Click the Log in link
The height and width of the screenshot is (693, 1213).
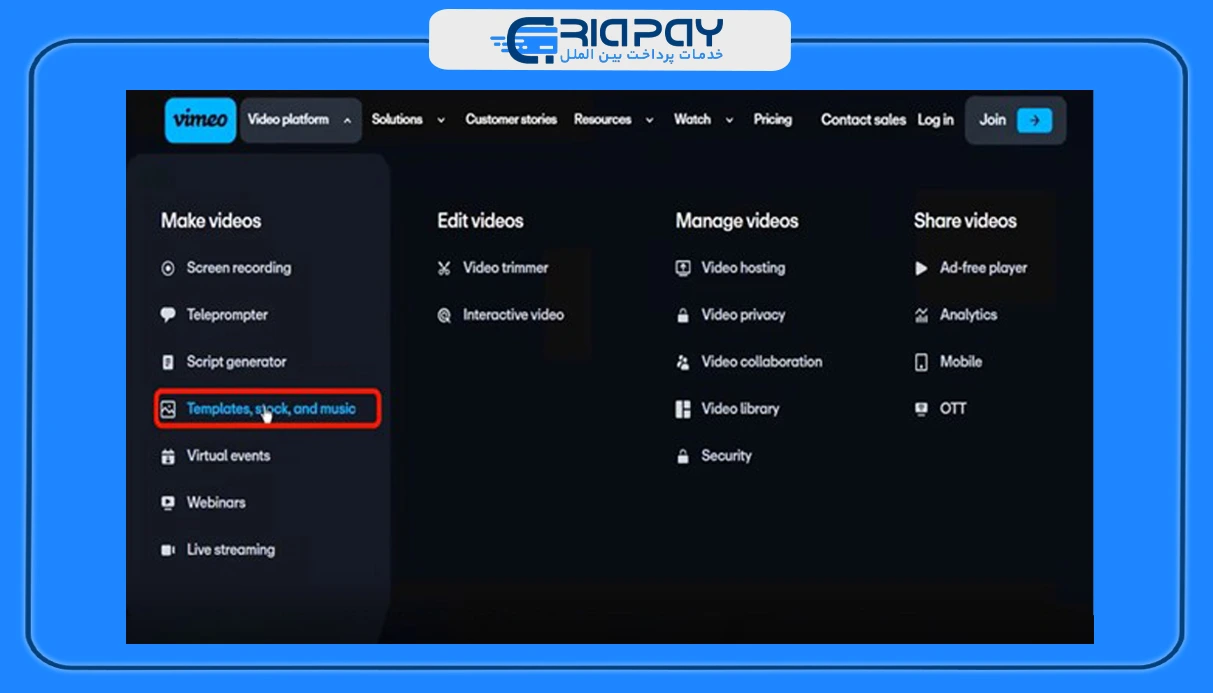tap(936, 119)
